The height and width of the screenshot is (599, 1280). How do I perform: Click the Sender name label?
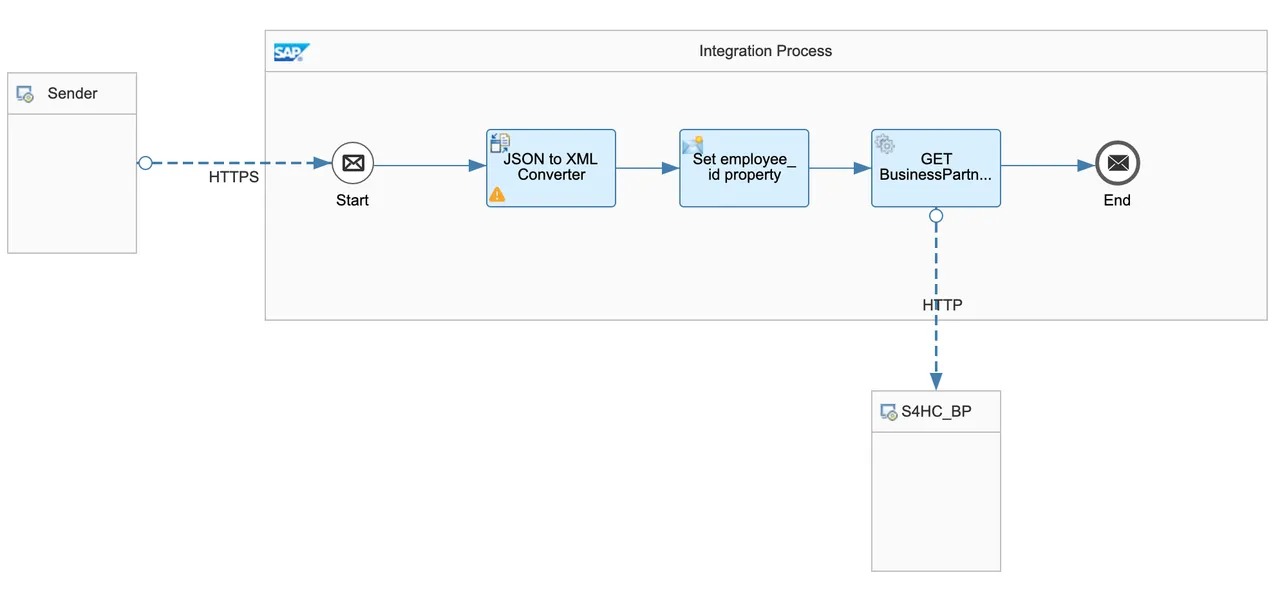point(73,94)
